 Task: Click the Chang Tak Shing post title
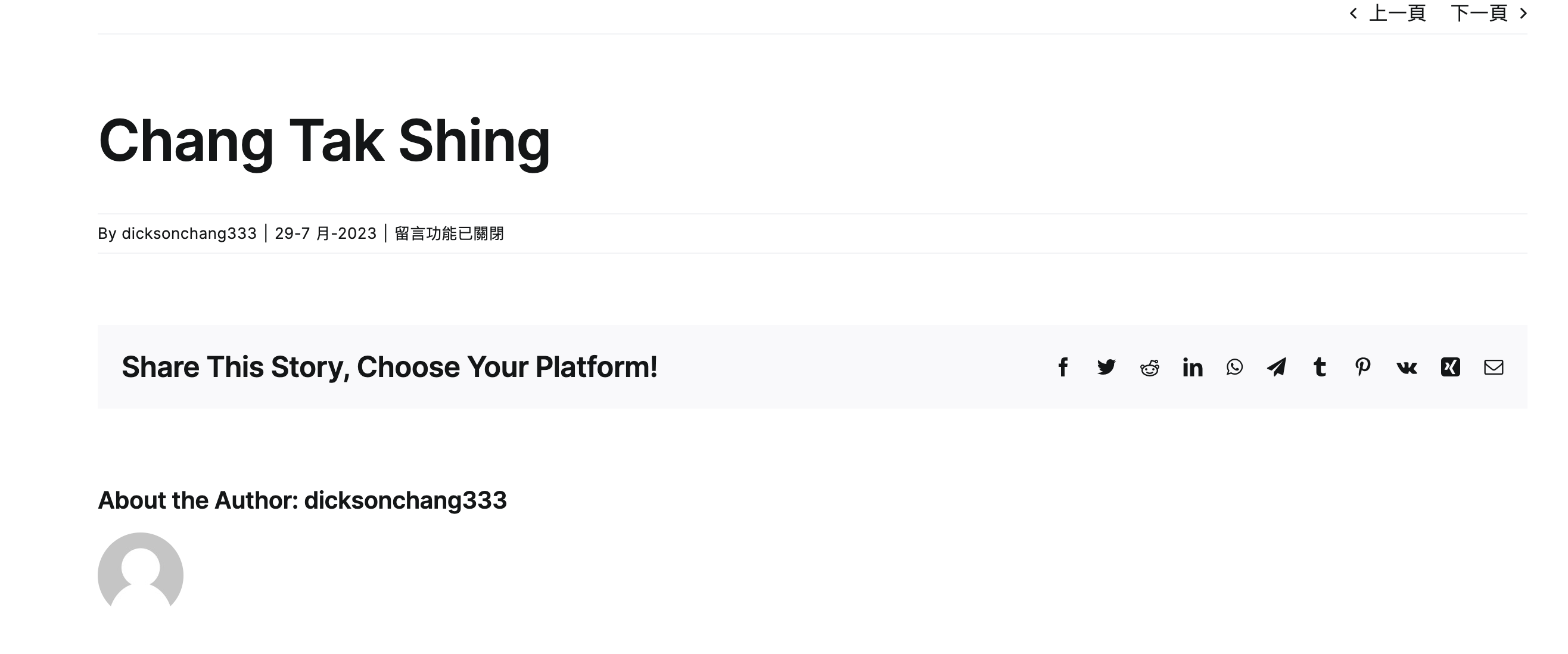(x=324, y=141)
